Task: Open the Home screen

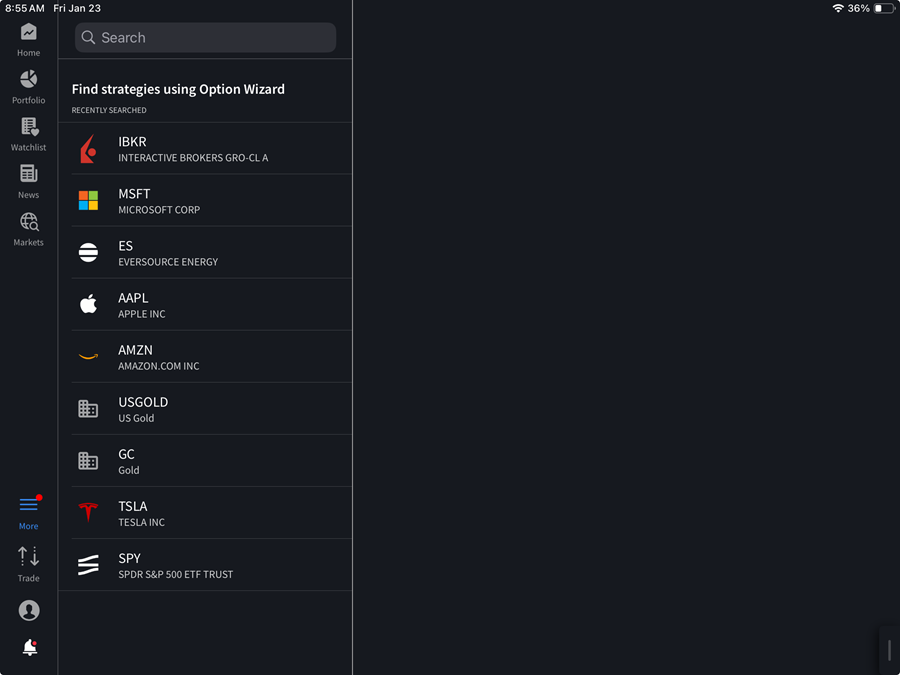Action: click(28, 37)
